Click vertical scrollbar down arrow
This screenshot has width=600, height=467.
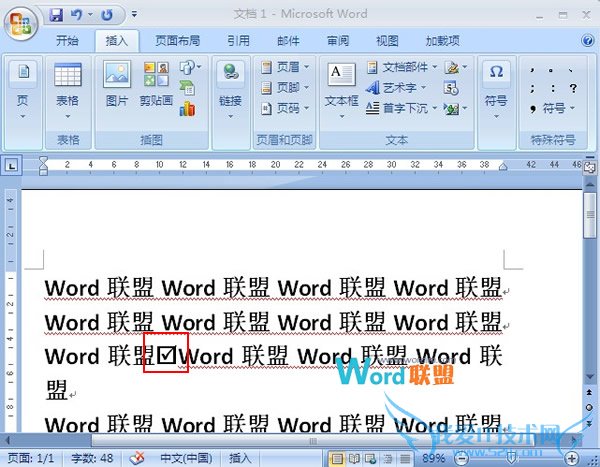[x=590, y=377]
